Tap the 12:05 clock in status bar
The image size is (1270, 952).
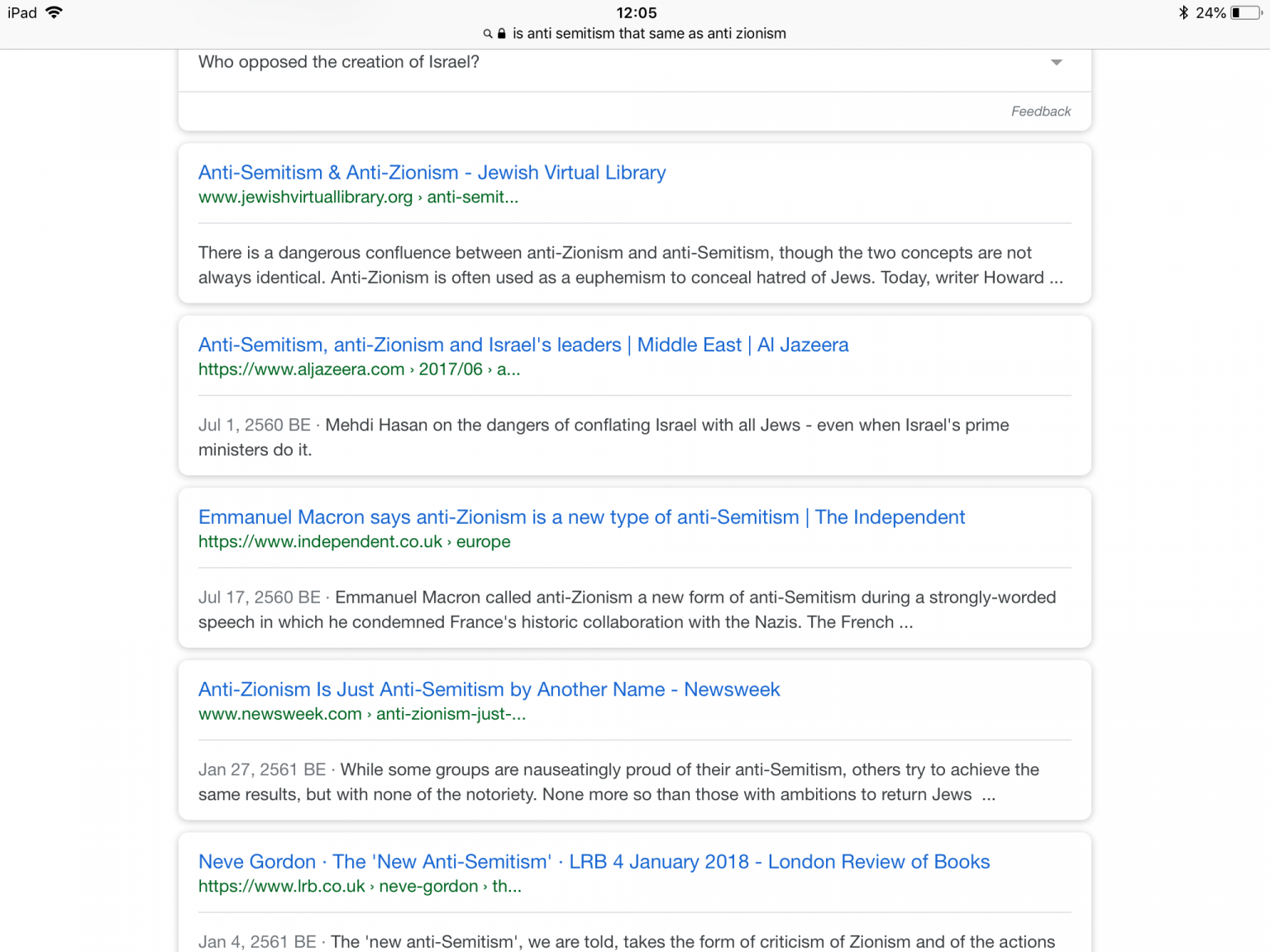pyautogui.click(x=637, y=12)
